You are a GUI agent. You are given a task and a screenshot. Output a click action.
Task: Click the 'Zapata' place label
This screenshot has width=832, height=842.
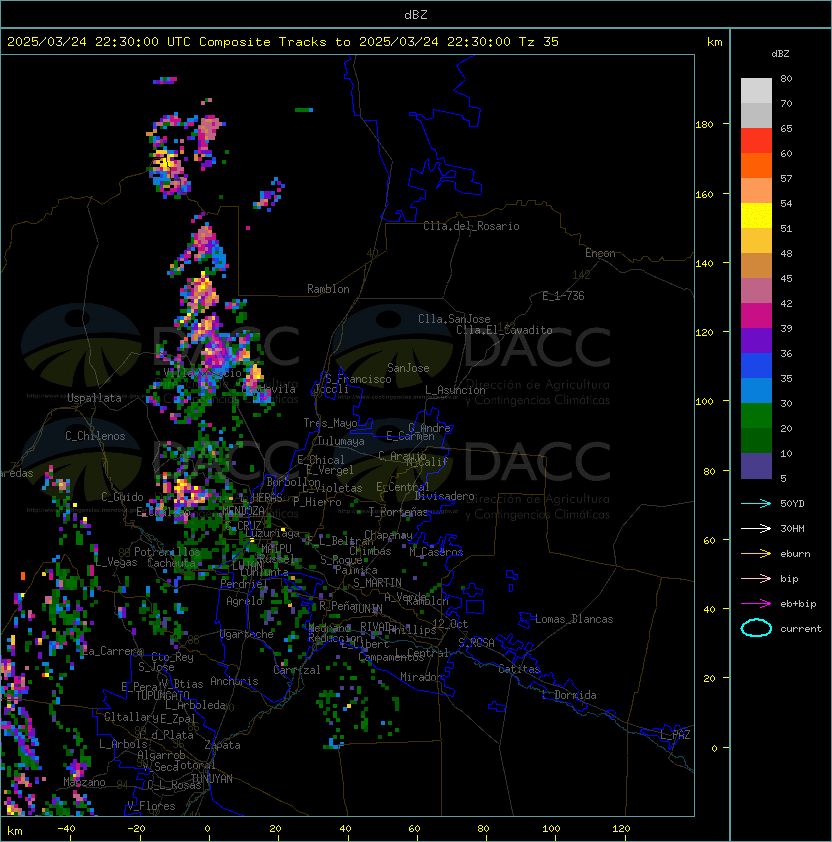click(222, 745)
